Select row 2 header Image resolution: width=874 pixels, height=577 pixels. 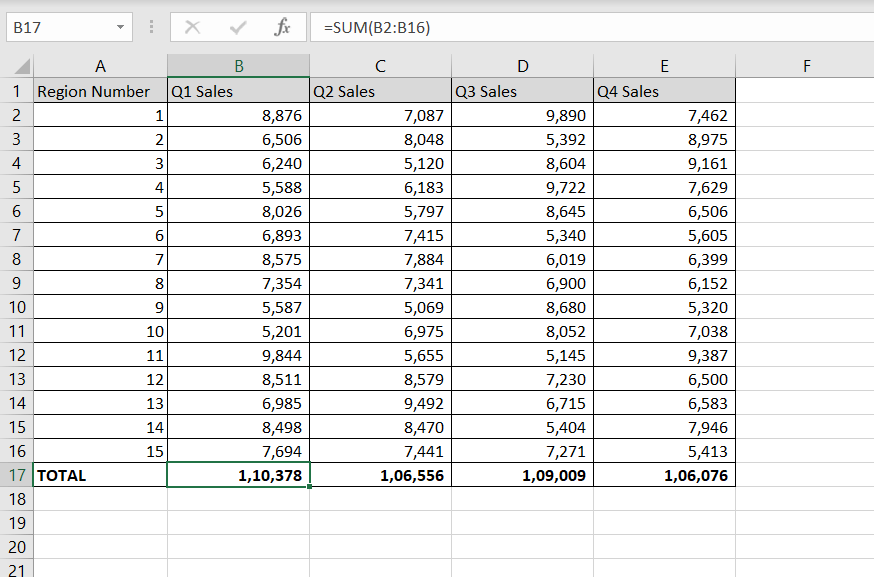click(x=15, y=115)
